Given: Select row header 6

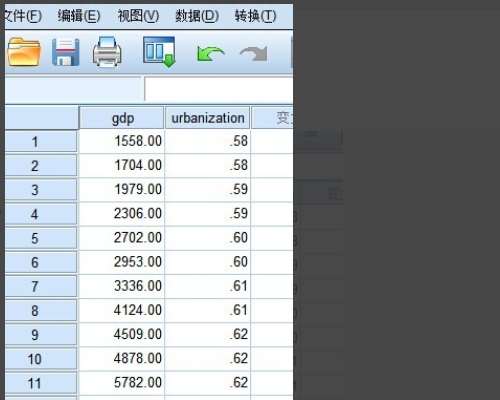Looking at the screenshot, I should coord(41,262).
